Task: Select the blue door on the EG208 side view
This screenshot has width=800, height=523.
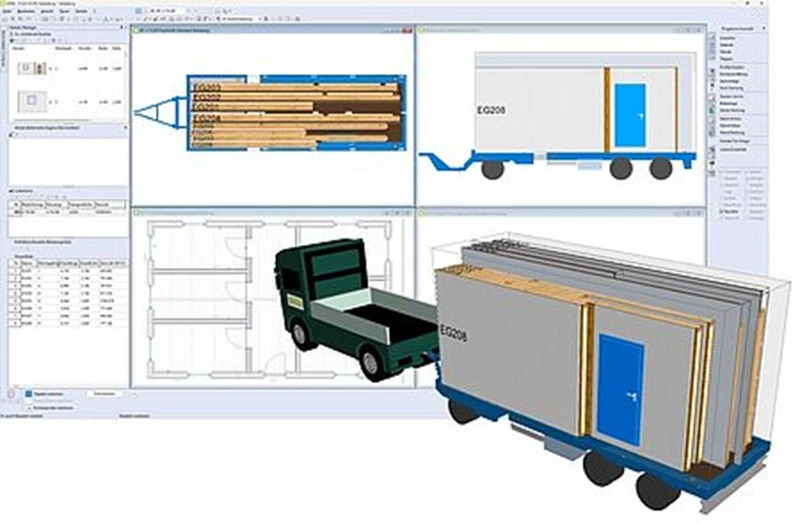Action: tap(629, 116)
